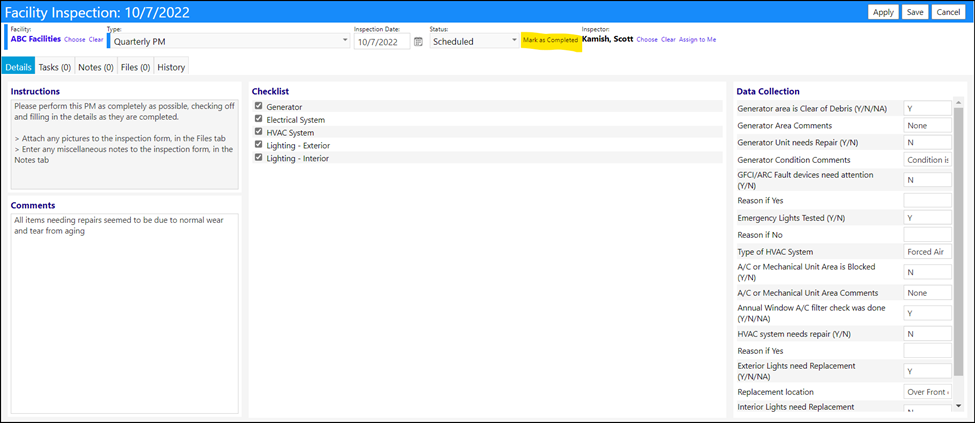Edit the Generator Area Comments field
Screen dimensions: 975x423
(927, 125)
